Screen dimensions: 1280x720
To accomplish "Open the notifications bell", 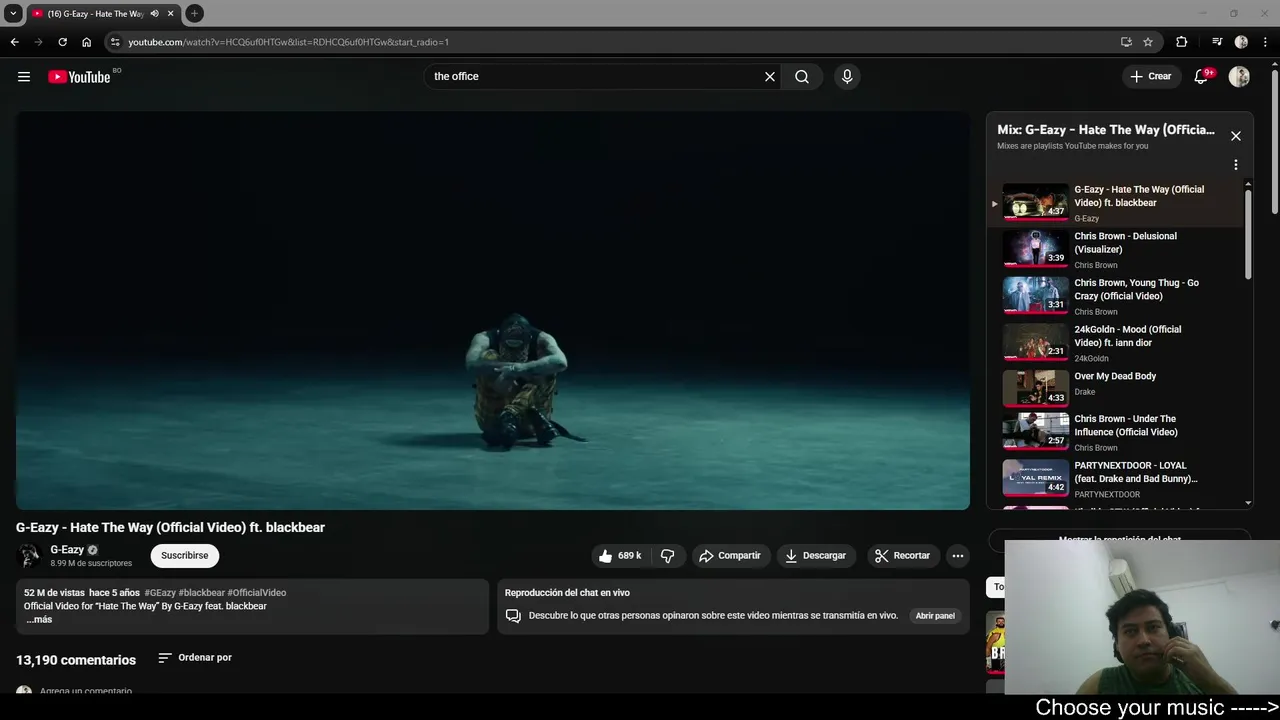I will 1202,76.
